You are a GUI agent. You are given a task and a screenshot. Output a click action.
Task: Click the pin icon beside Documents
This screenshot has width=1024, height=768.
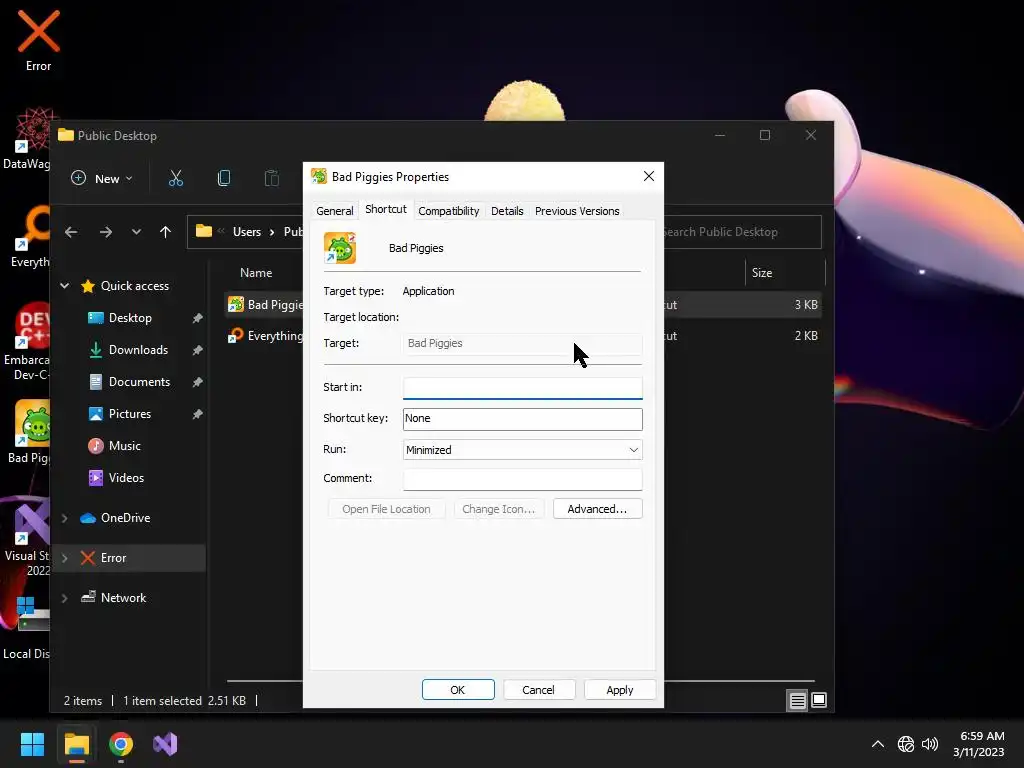[x=197, y=382]
